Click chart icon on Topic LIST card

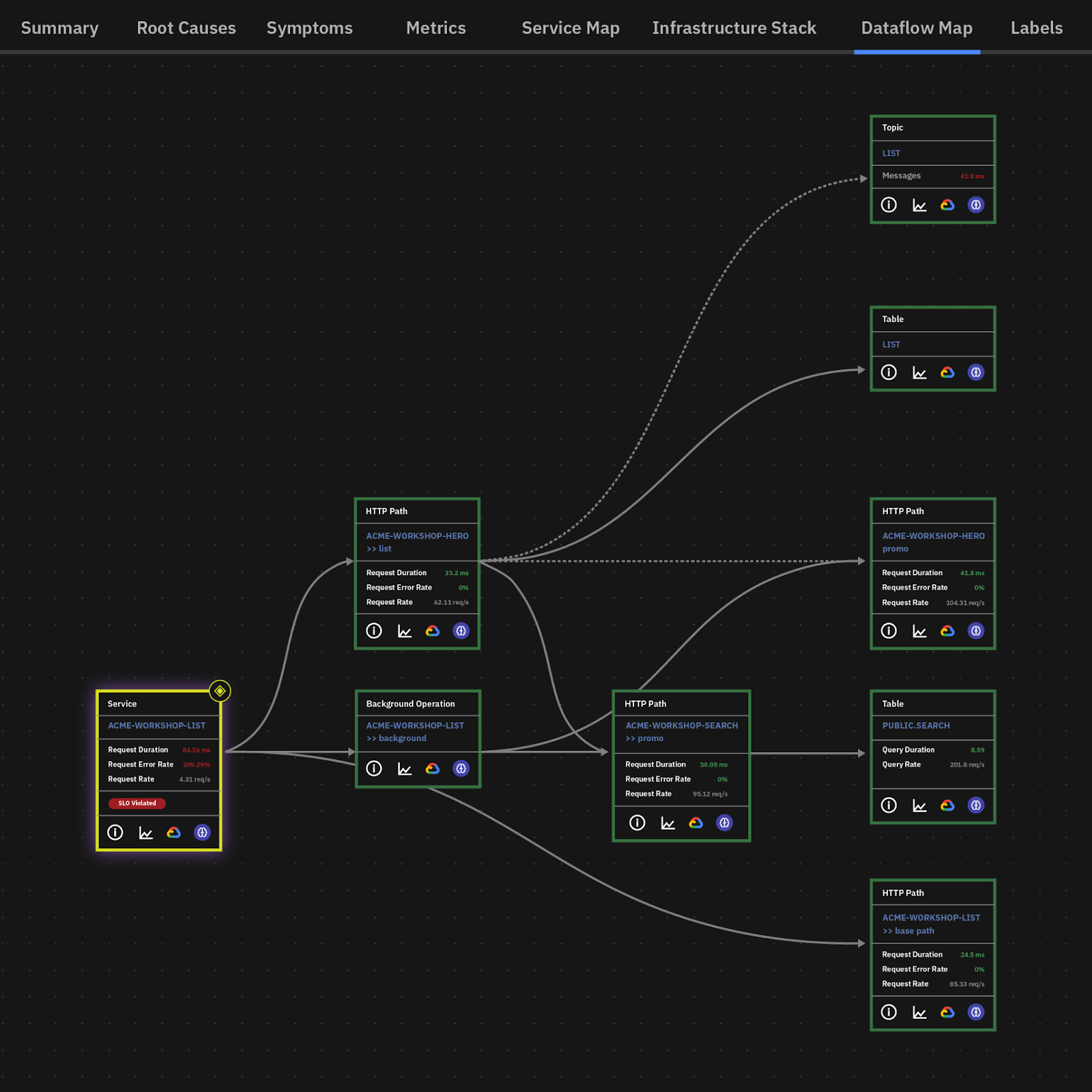point(919,205)
